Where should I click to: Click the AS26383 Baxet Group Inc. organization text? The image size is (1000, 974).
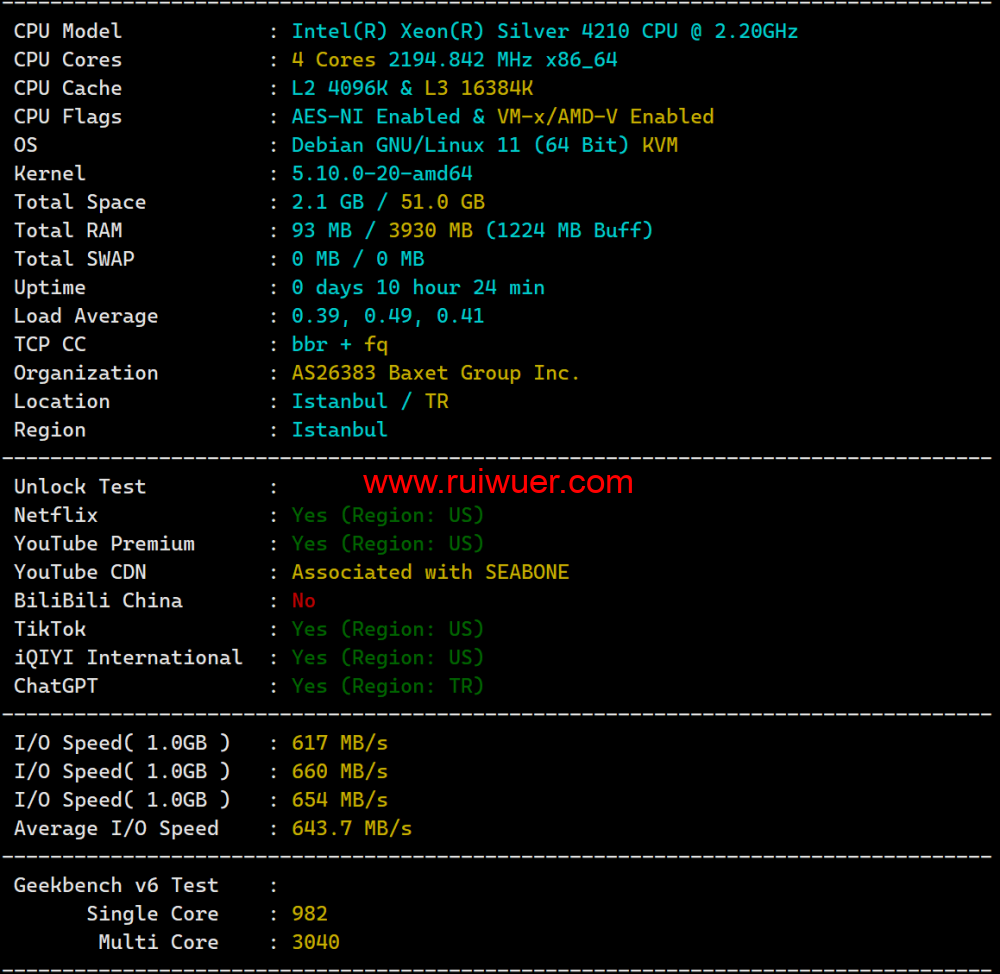[436, 373]
